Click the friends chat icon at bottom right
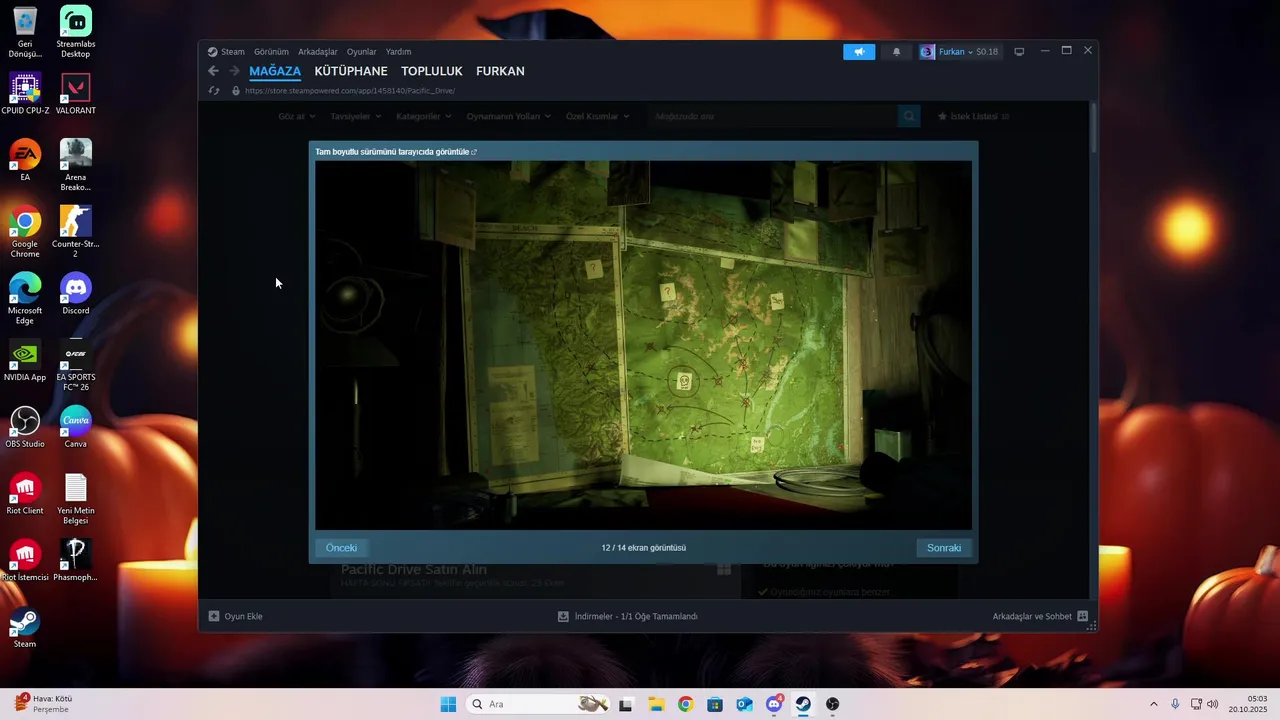Screen dimensions: 1280x720 pos(1082,617)
